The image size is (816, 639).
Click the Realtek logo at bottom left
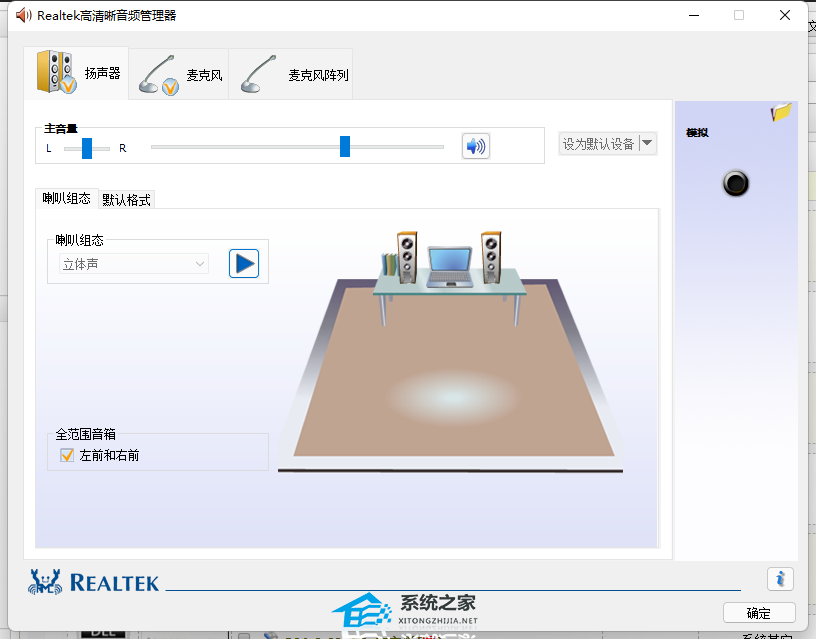[94, 582]
